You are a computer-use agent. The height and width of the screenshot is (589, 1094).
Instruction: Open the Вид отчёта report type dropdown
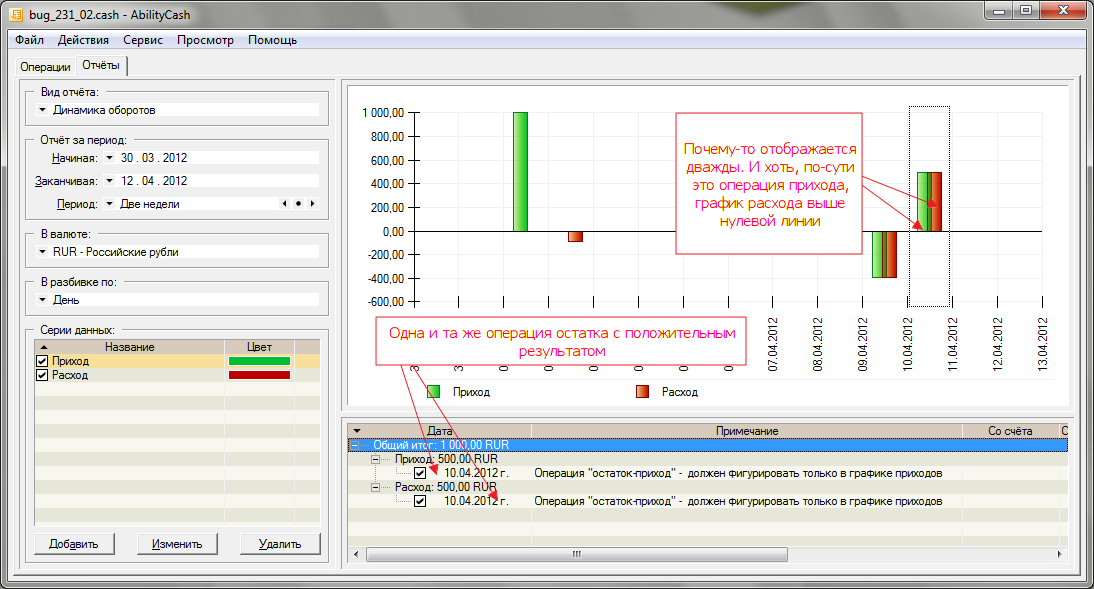click(x=42, y=110)
